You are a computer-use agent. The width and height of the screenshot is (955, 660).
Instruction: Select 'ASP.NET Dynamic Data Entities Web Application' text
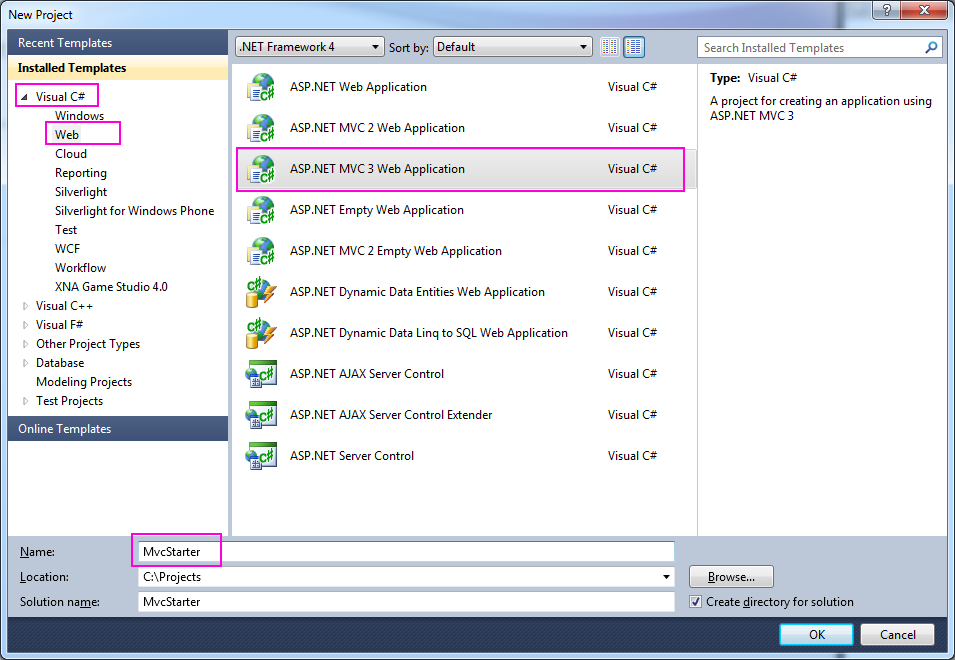click(417, 292)
